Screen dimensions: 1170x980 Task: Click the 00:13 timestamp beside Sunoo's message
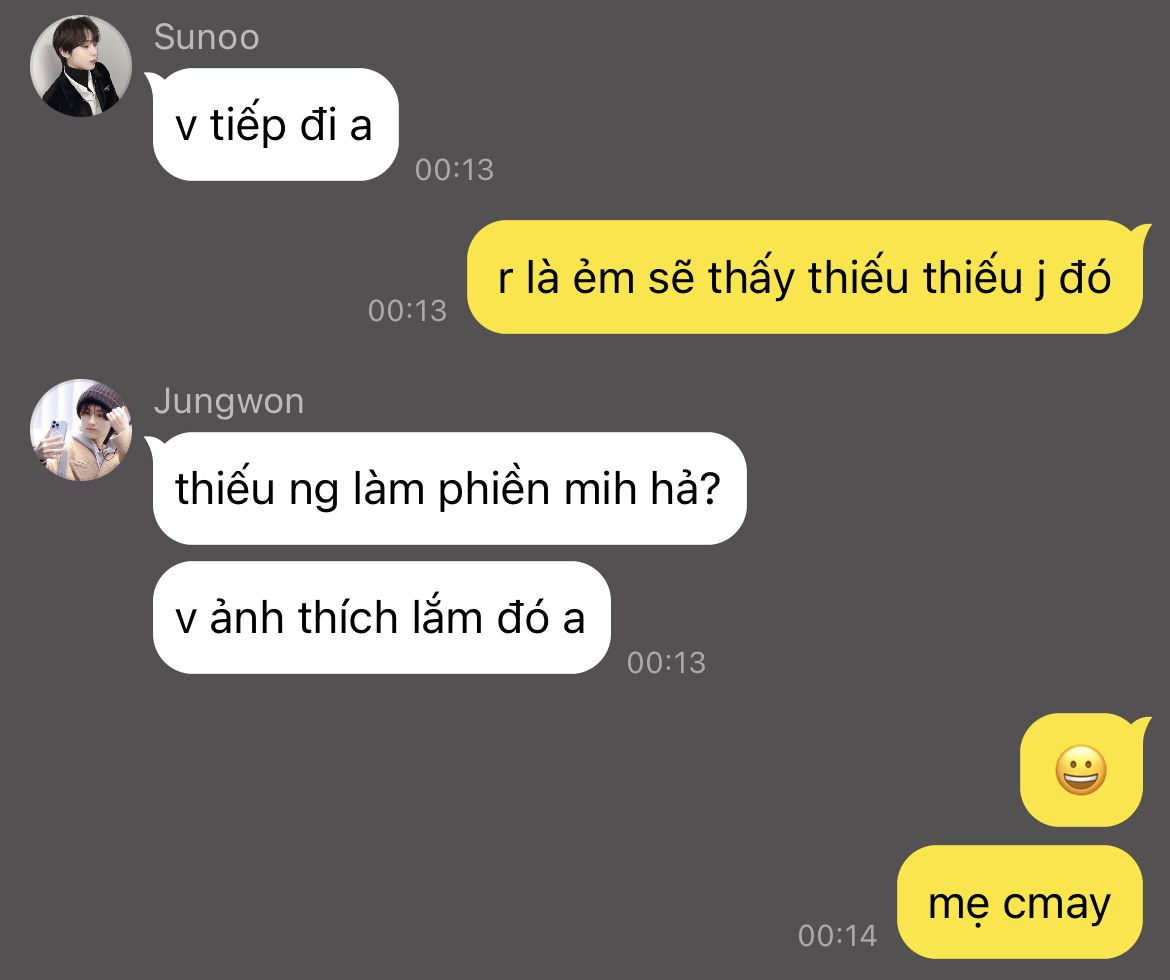pyautogui.click(x=454, y=170)
